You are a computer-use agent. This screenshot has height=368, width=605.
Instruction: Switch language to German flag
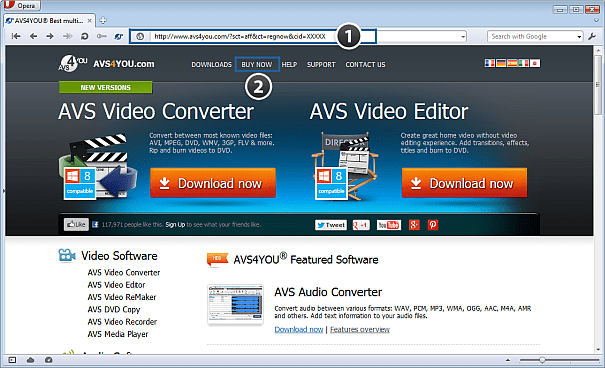point(501,63)
